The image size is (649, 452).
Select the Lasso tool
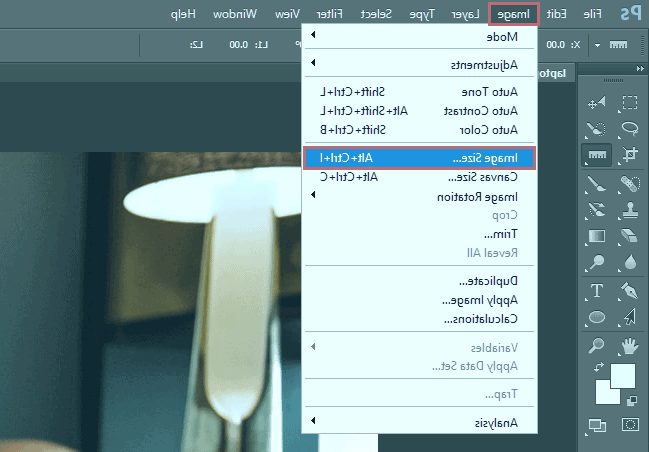click(x=630, y=129)
